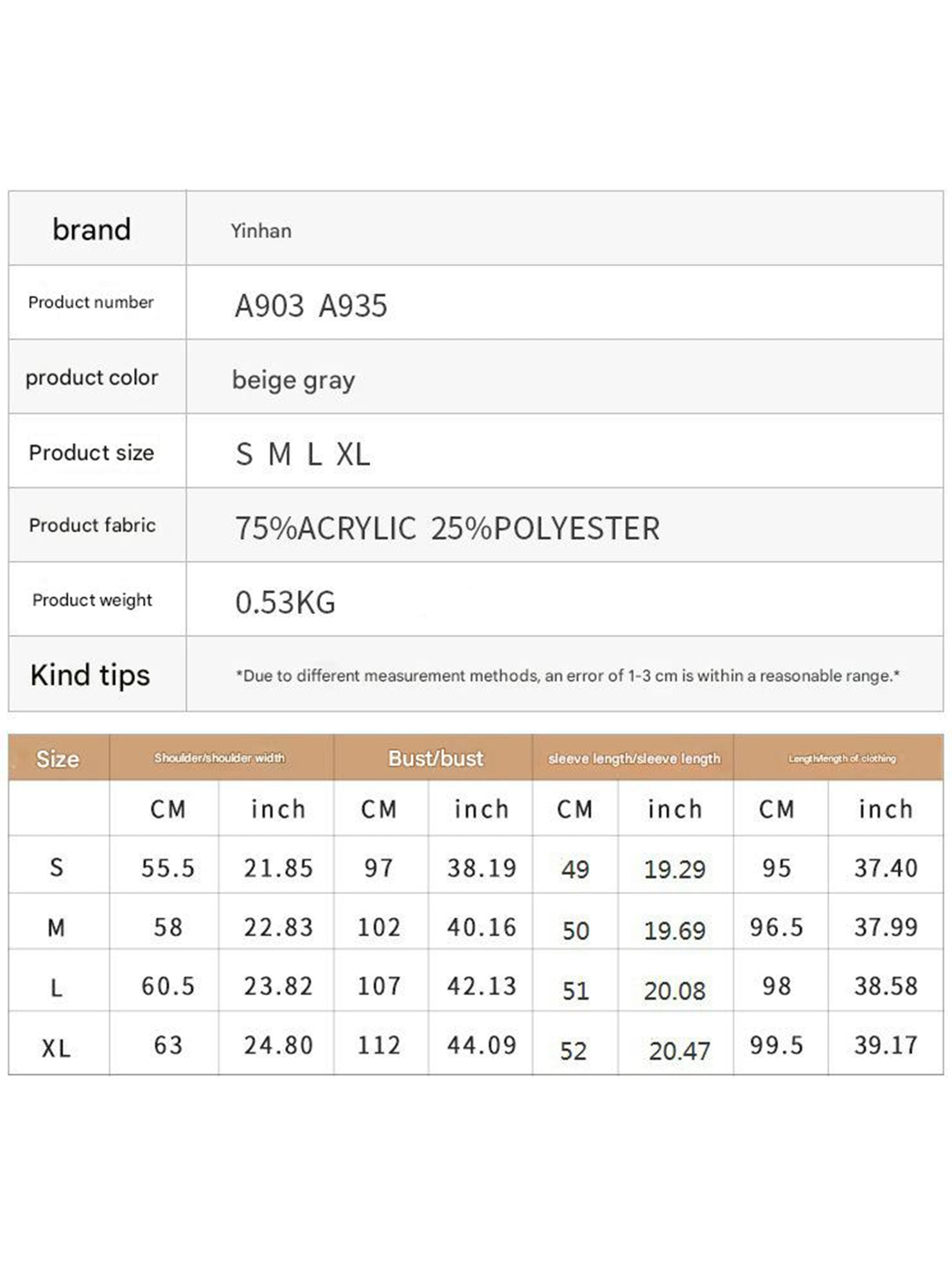952x1263 pixels.
Task: Click the S M L XL sizes
Action: [303, 455]
